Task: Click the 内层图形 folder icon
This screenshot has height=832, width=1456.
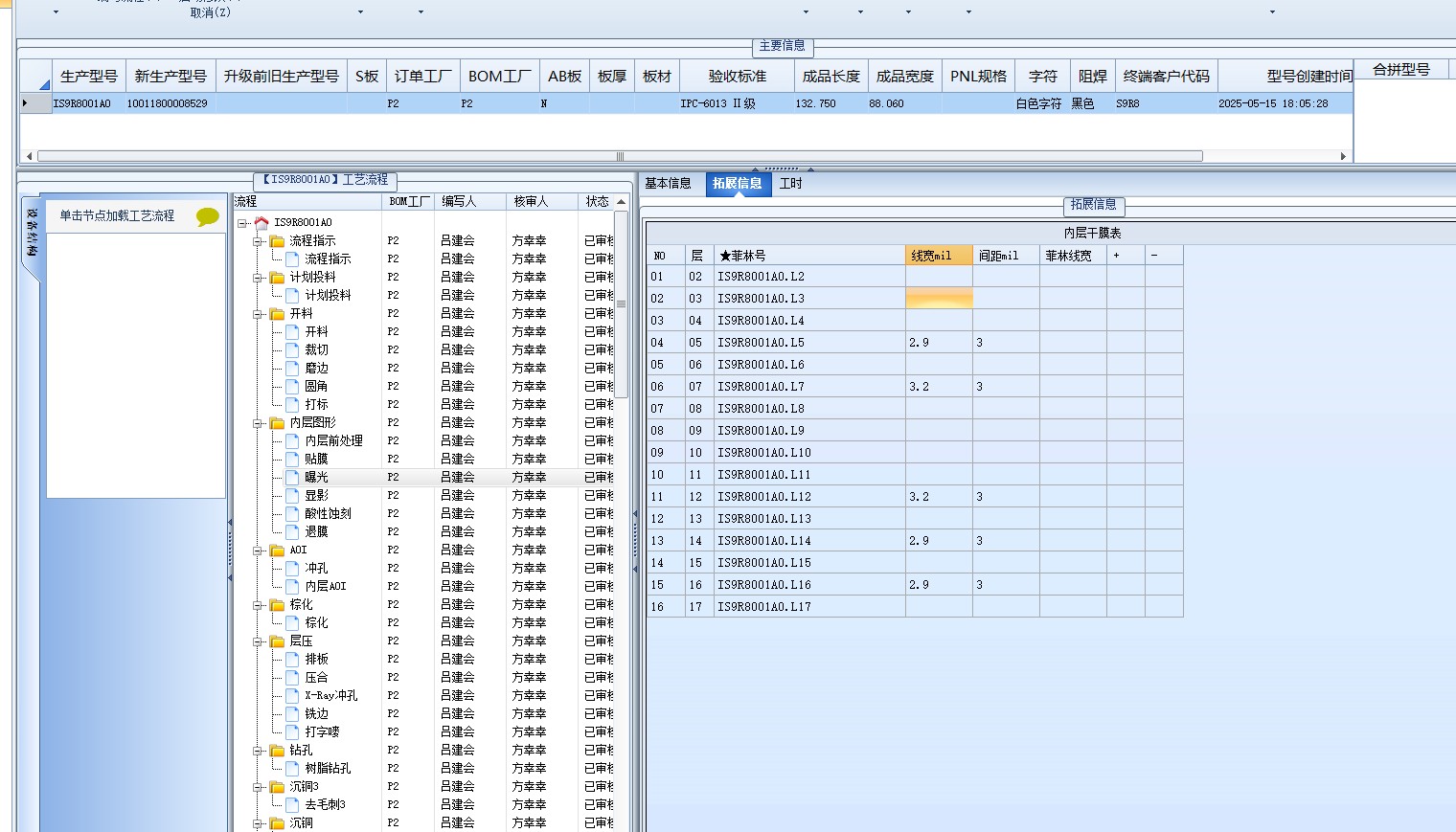Action: point(277,422)
